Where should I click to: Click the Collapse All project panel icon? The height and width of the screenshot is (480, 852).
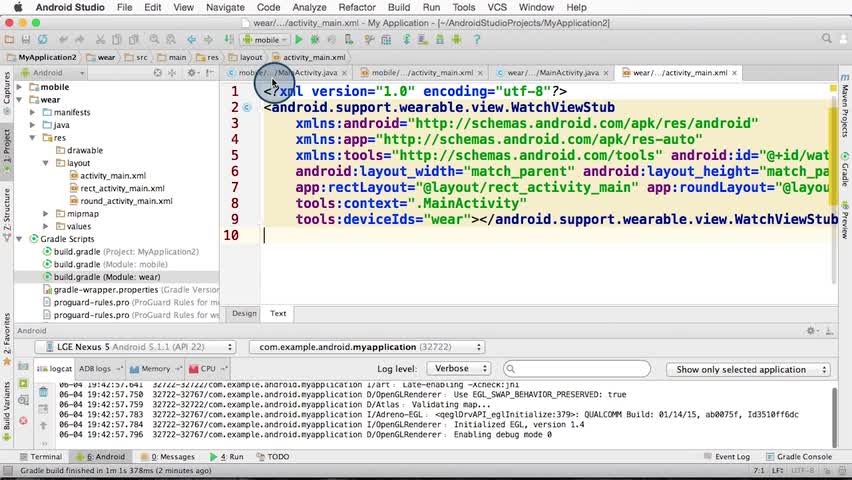(x=172, y=72)
